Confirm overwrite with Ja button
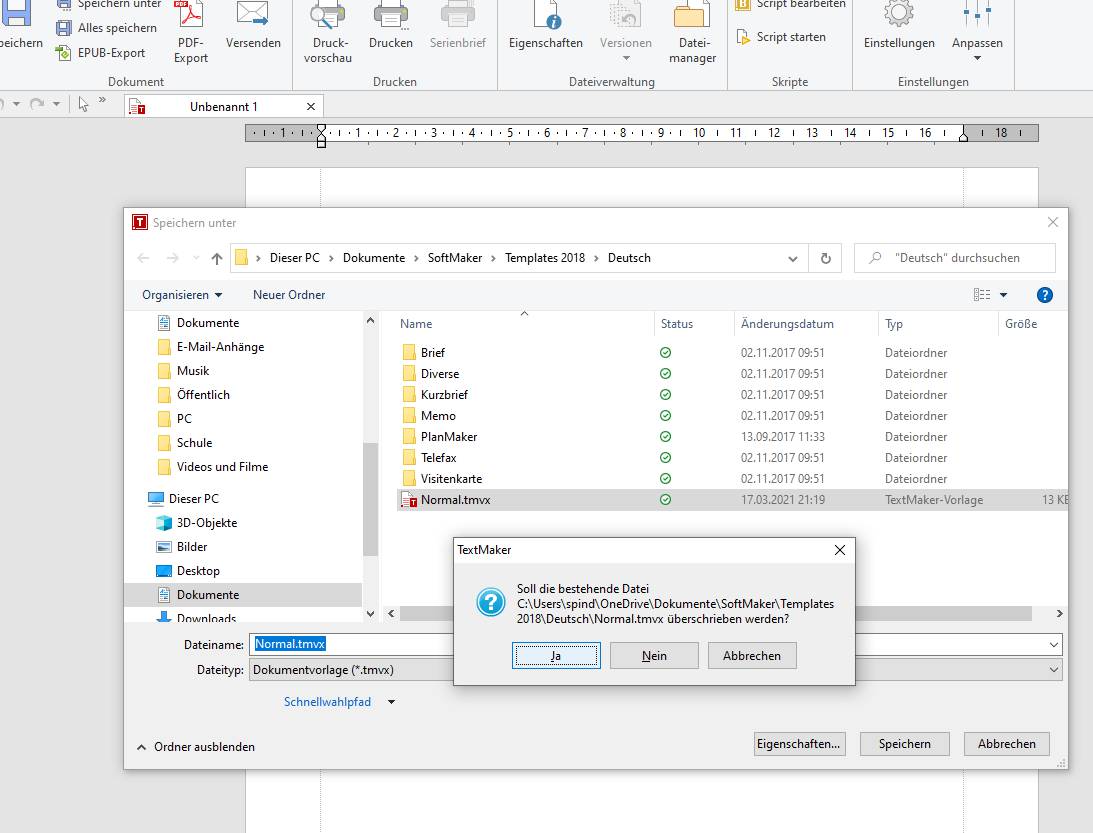This screenshot has height=833, width=1093. click(556, 656)
